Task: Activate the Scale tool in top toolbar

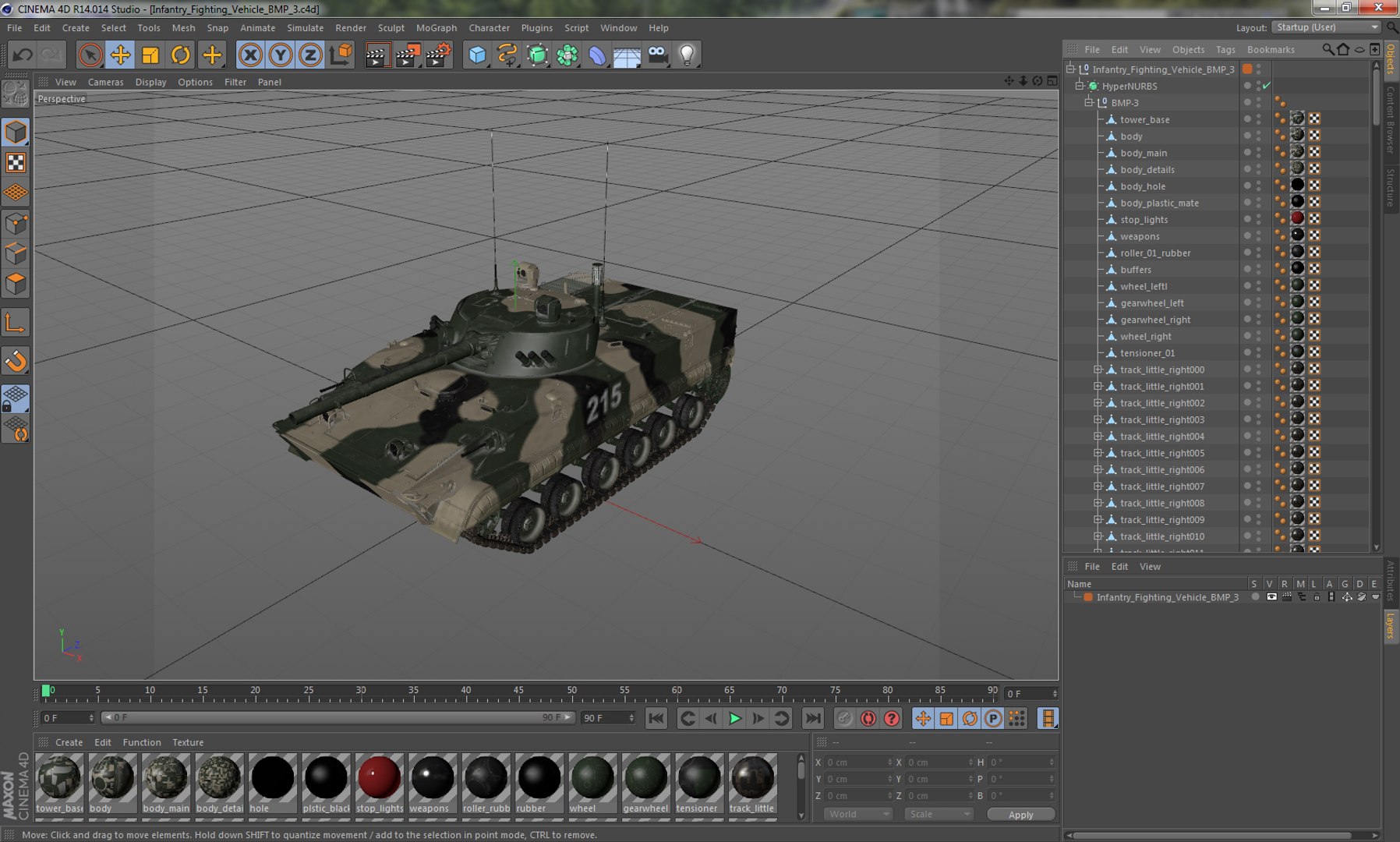Action: [x=150, y=55]
